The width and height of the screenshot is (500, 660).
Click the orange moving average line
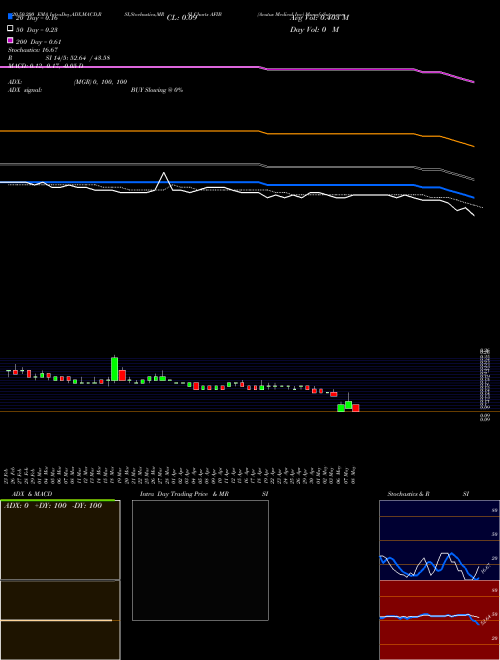[x=237, y=133]
